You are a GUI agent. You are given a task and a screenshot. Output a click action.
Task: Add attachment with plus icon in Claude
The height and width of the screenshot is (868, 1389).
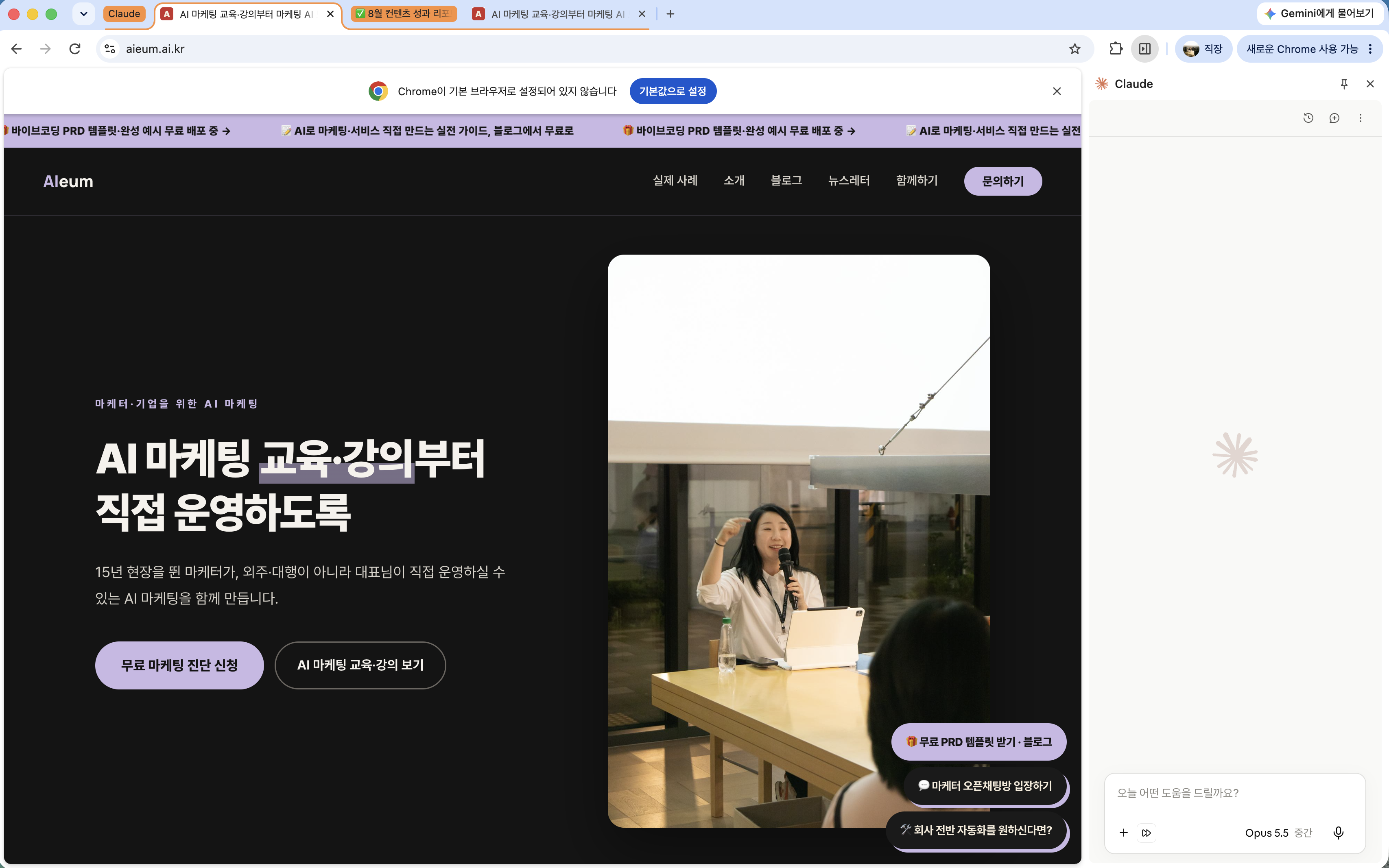tap(1124, 832)
